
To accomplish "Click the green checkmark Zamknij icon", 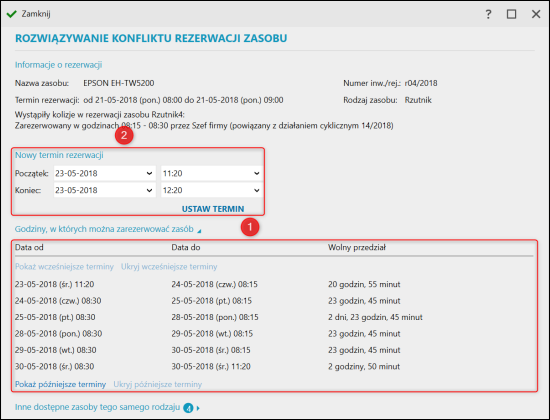I will point(12,14).
